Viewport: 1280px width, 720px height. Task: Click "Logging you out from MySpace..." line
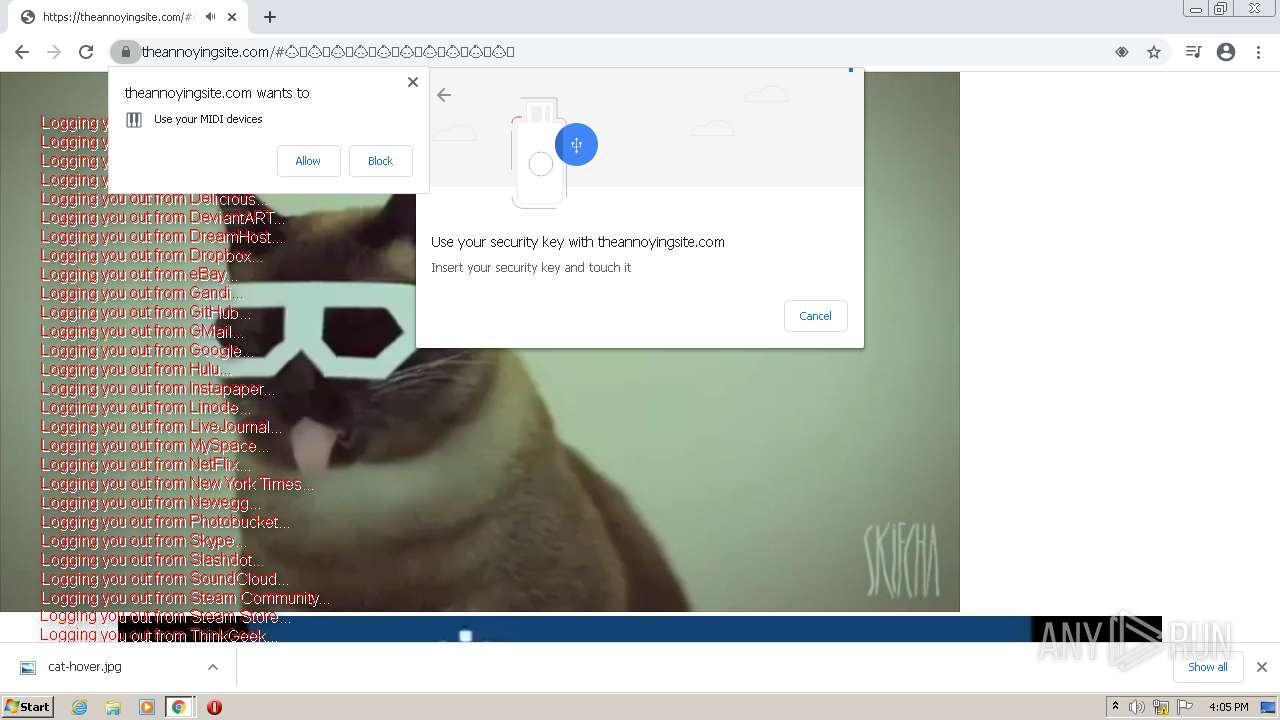tap(155, 446)
